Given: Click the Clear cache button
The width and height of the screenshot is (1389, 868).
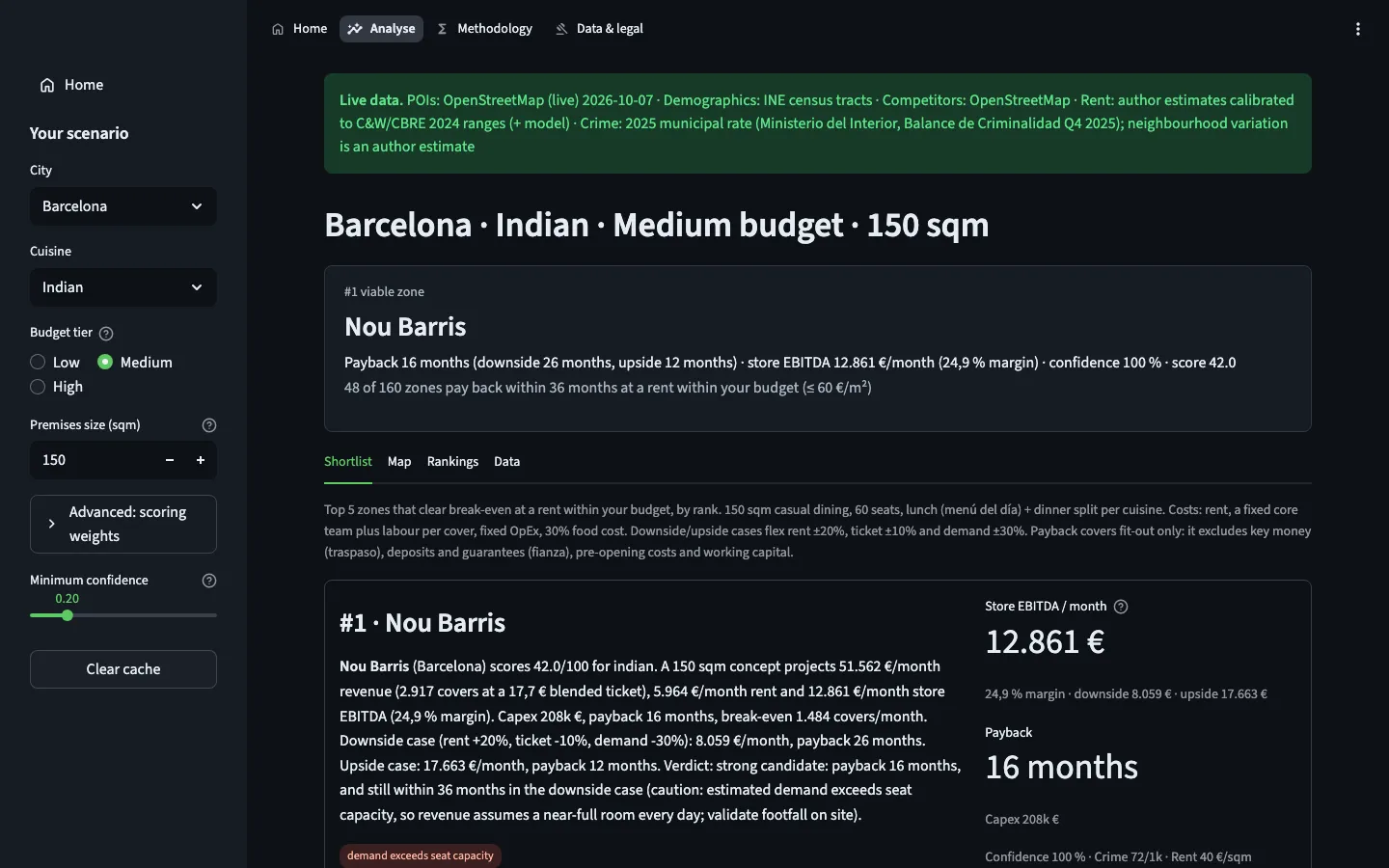Looking at the screenshot, I should coord(123,669).
